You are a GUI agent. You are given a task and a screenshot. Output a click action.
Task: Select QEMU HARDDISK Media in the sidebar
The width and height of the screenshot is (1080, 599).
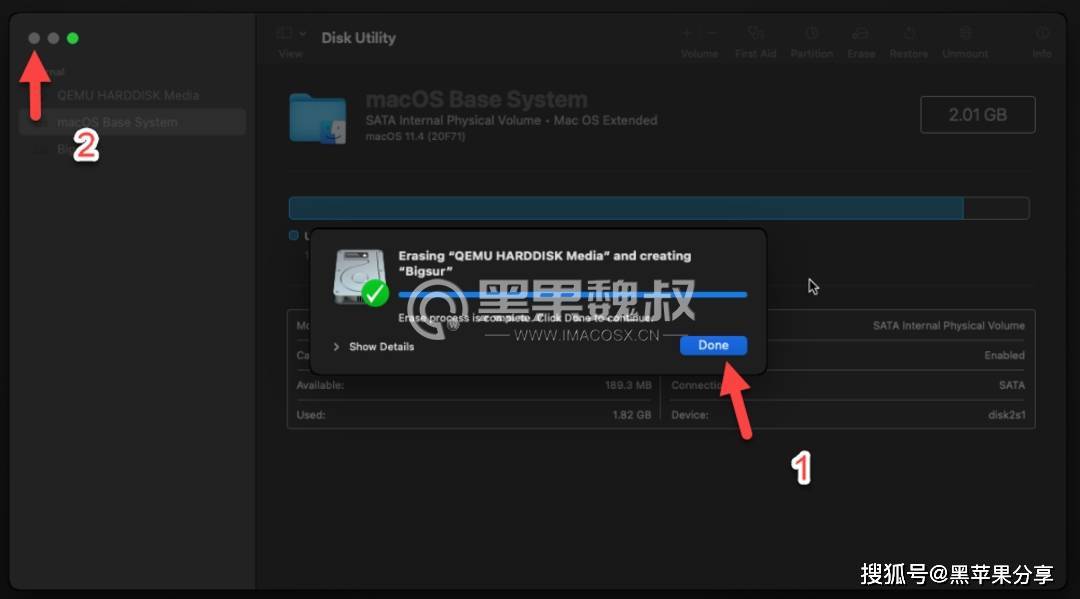(128, 95)
